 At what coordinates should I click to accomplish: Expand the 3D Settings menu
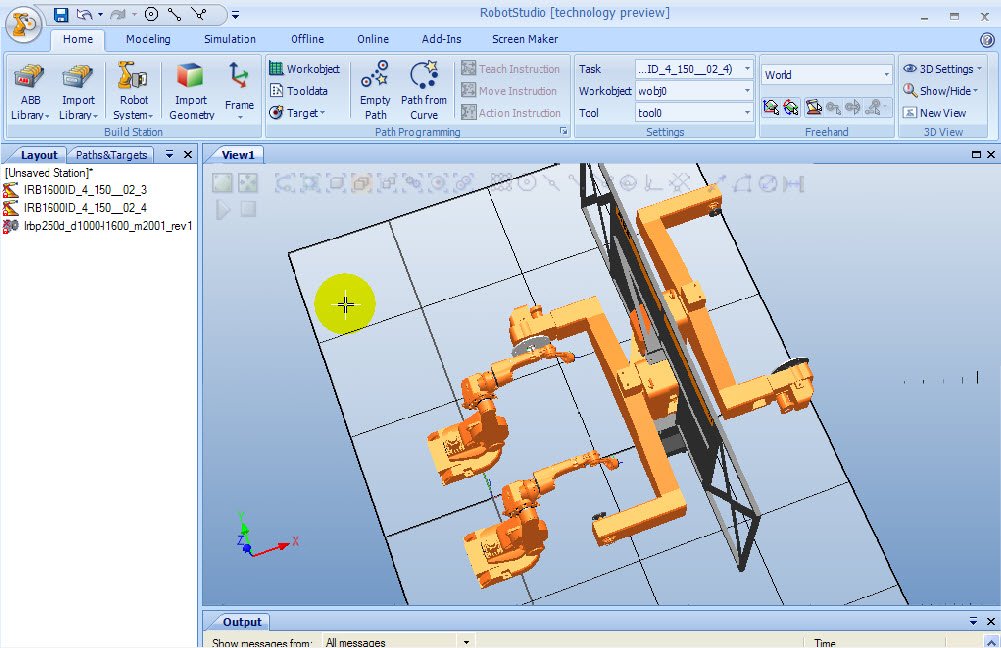[x=942, y=68]
